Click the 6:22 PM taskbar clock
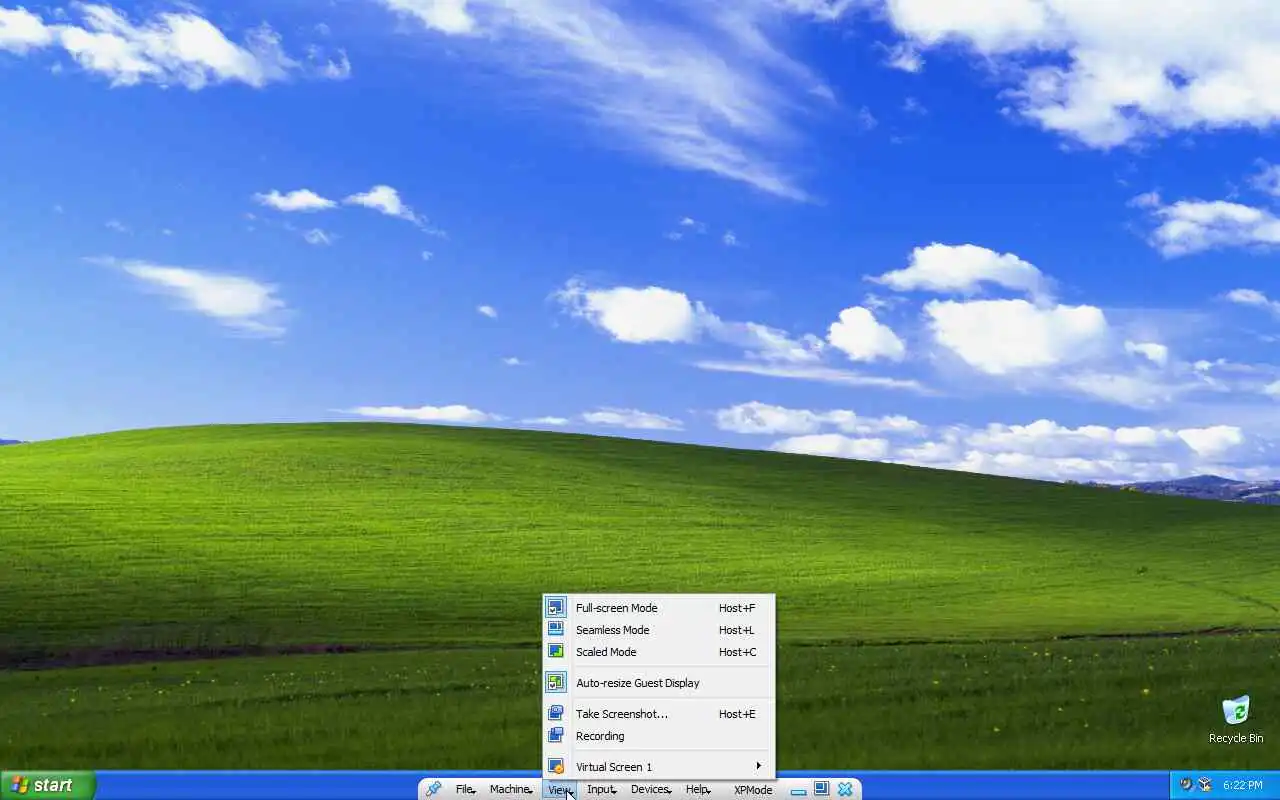 pos(1242,786)
